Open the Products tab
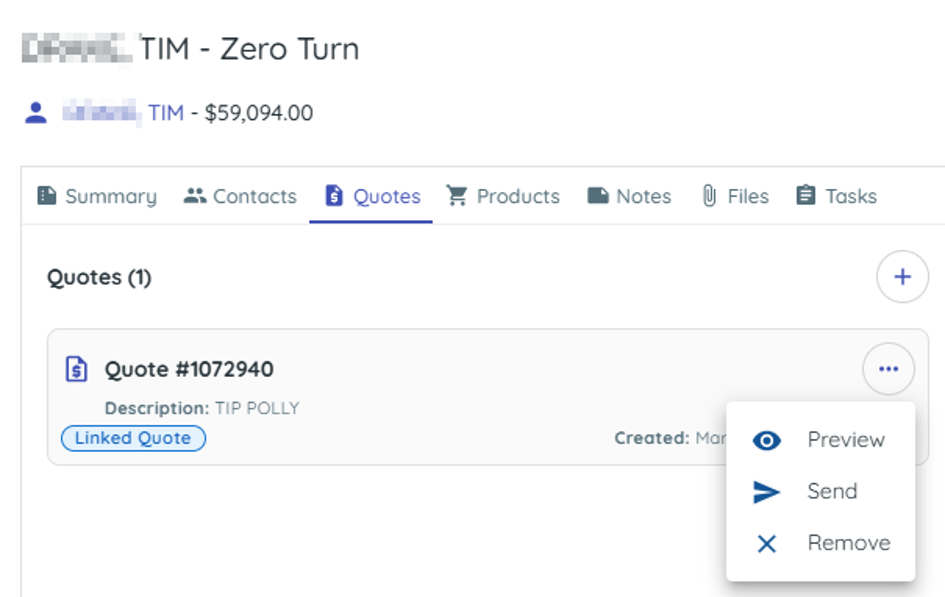This screenshot has height=597, width=945. pos(503,196)
